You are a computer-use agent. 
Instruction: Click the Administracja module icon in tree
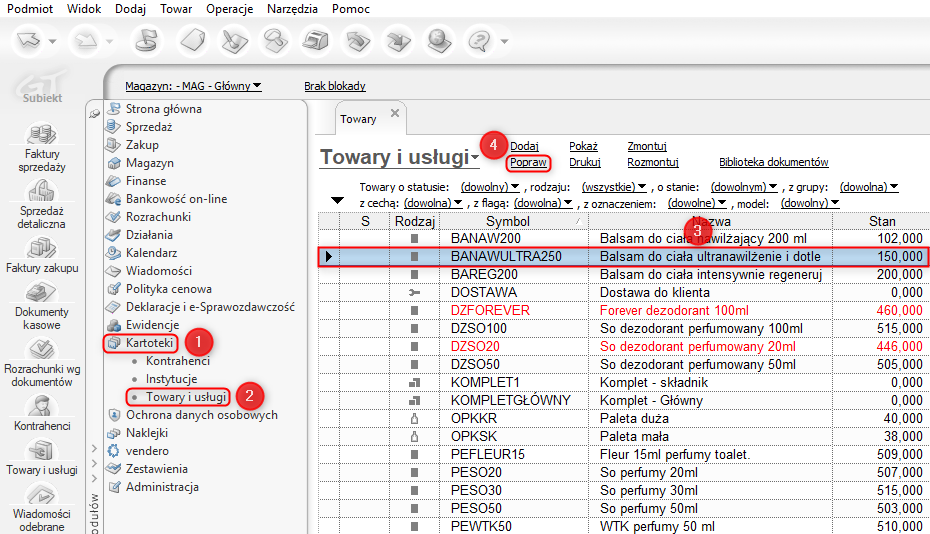[x=113, y=487]
